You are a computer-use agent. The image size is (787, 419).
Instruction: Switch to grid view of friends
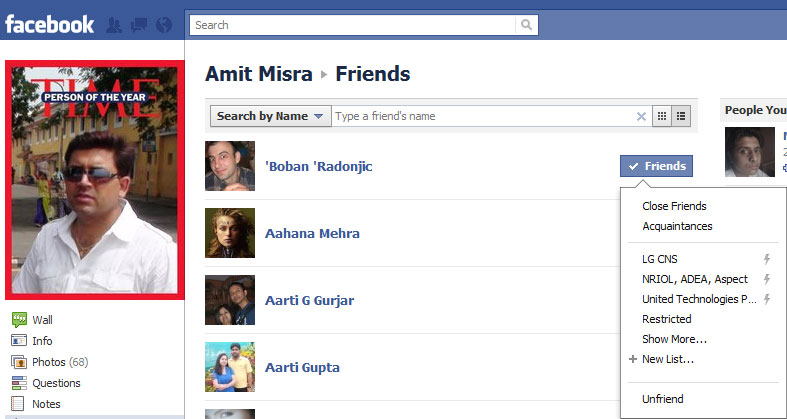pyautogui.click(x=662, y=116)
